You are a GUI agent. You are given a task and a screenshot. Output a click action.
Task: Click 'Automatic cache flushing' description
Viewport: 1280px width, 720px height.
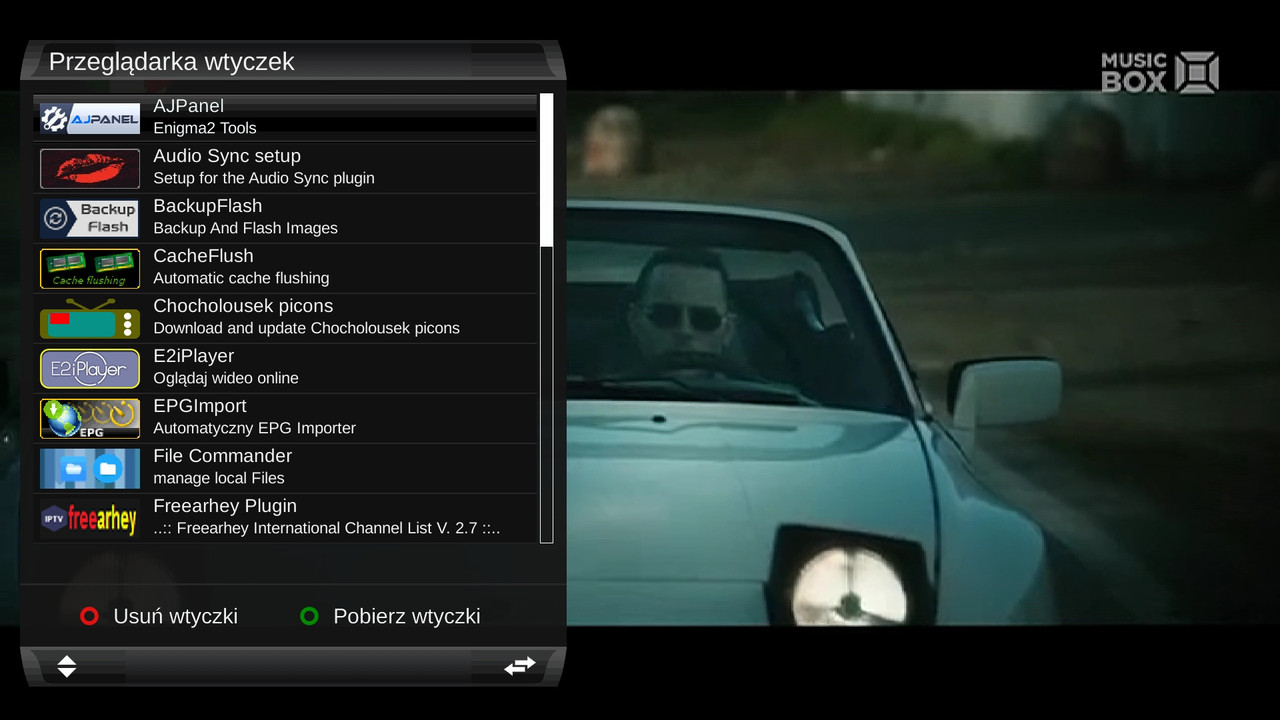point(241,278)
